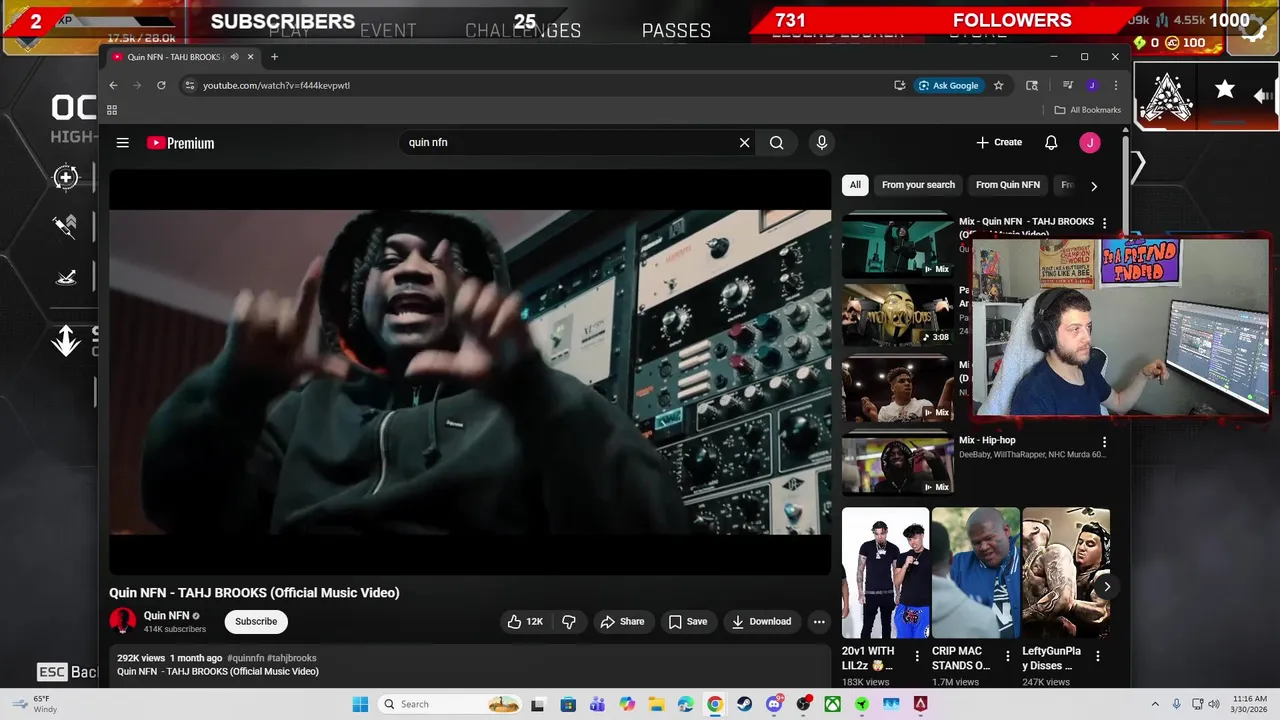Open tab search icon in toolbar
This screenshot has height=720, width=1280.
pyautogui.click(x=1032, y=86)
